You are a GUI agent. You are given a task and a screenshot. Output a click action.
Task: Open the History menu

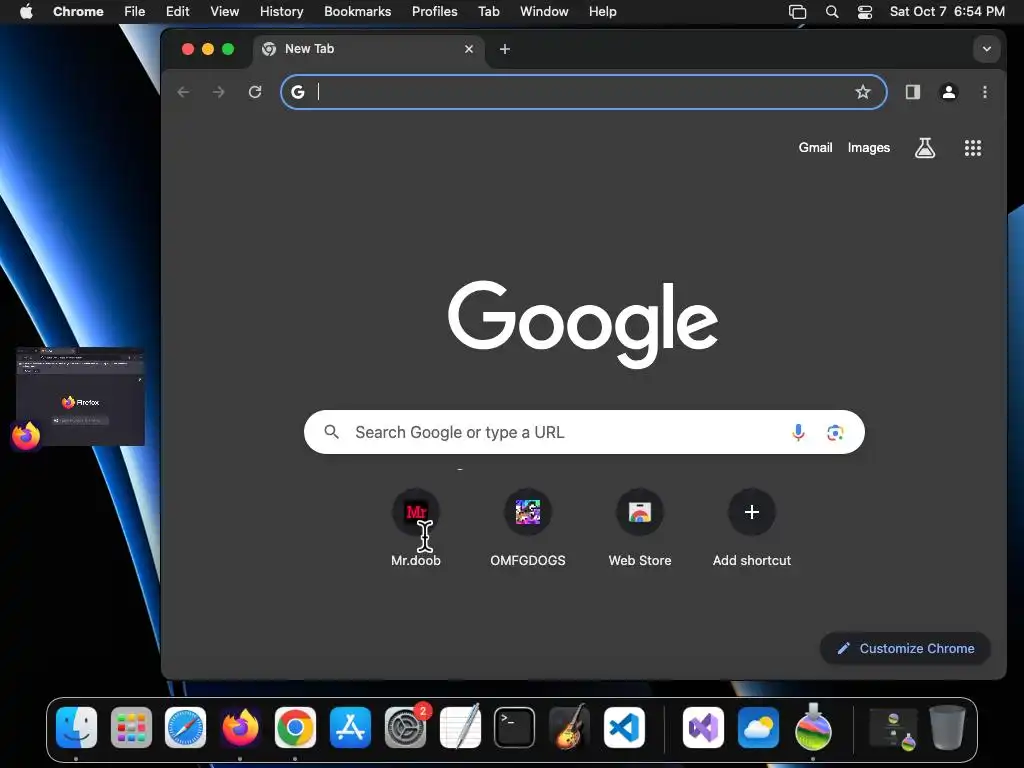click(281, 12)
